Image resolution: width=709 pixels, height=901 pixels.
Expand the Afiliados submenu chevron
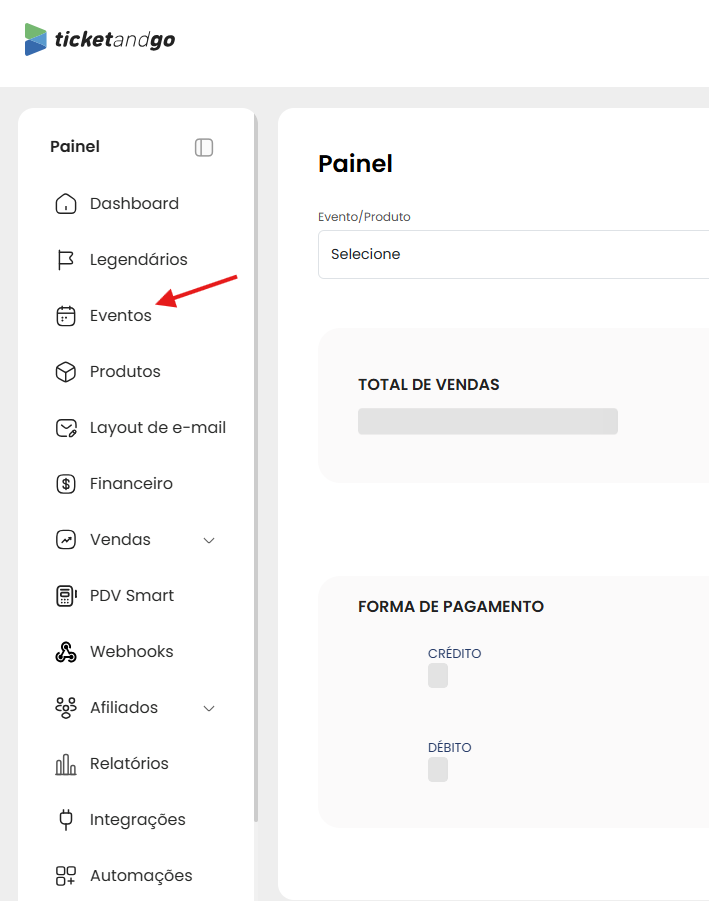click(x=209, y=709)
